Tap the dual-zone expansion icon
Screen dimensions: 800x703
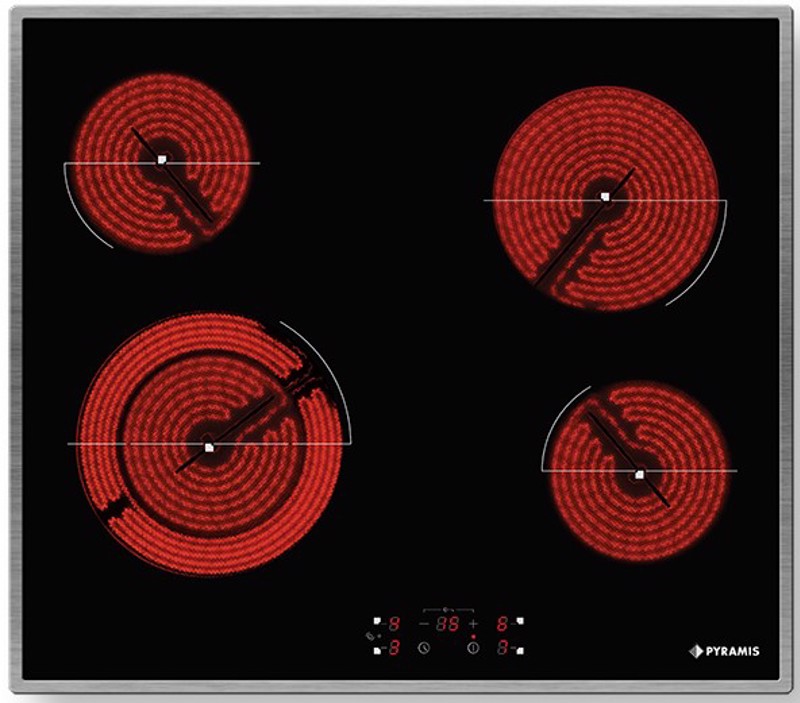coord(370,637)
